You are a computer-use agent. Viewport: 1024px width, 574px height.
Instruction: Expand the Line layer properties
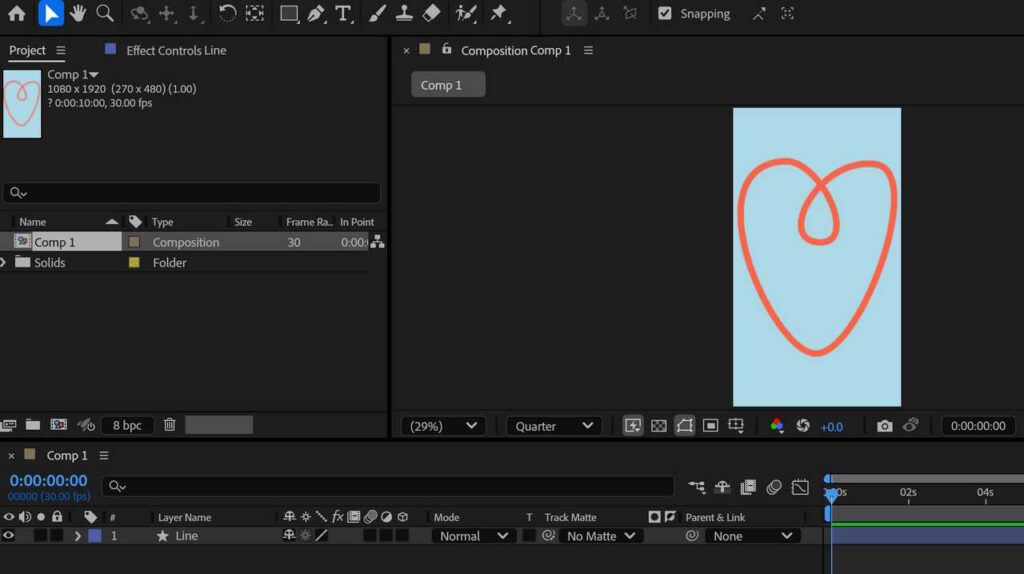point(77,536)
